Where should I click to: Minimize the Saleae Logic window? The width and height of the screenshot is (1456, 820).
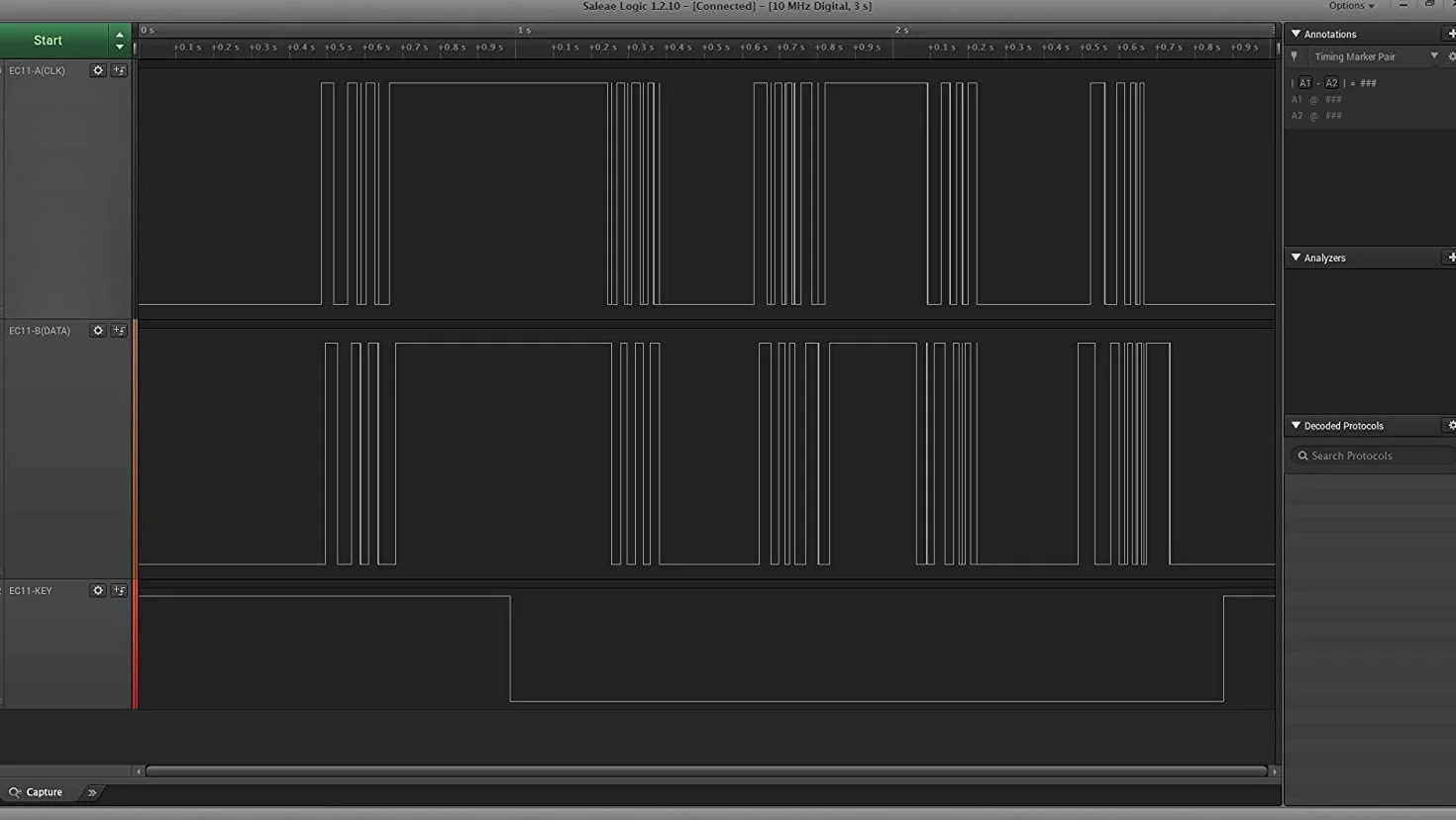tap(1403, 5)
